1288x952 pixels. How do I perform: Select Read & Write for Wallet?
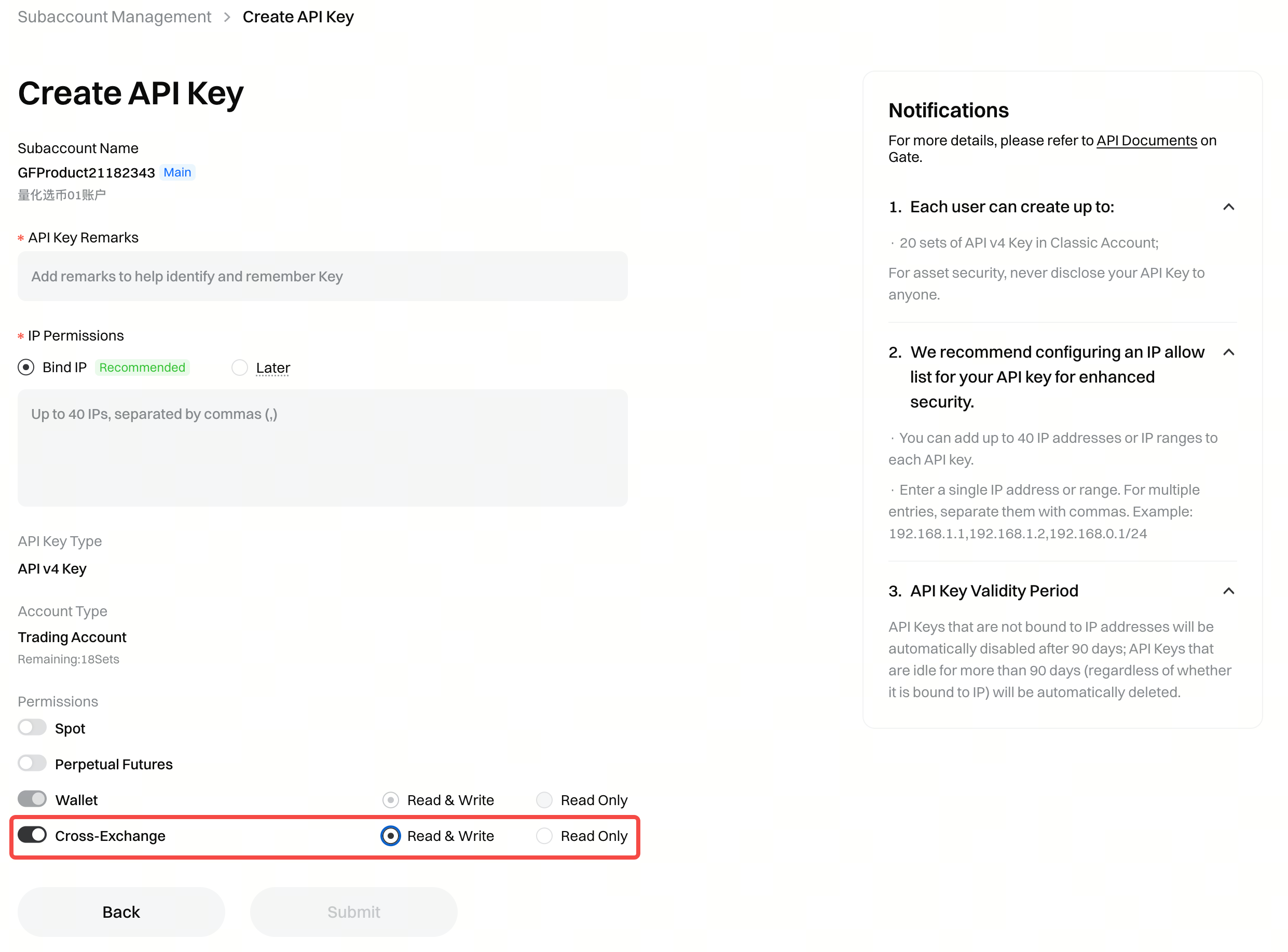tap(391, 800)
